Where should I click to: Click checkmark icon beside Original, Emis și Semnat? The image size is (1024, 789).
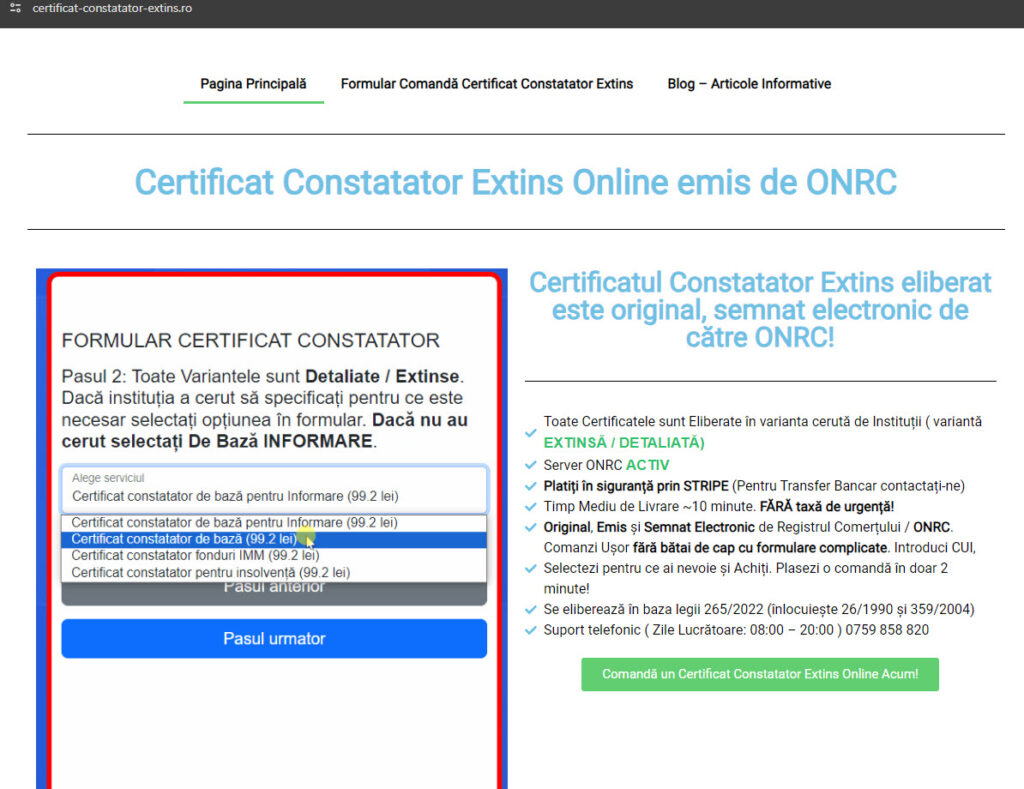click(x=531, y=527)
